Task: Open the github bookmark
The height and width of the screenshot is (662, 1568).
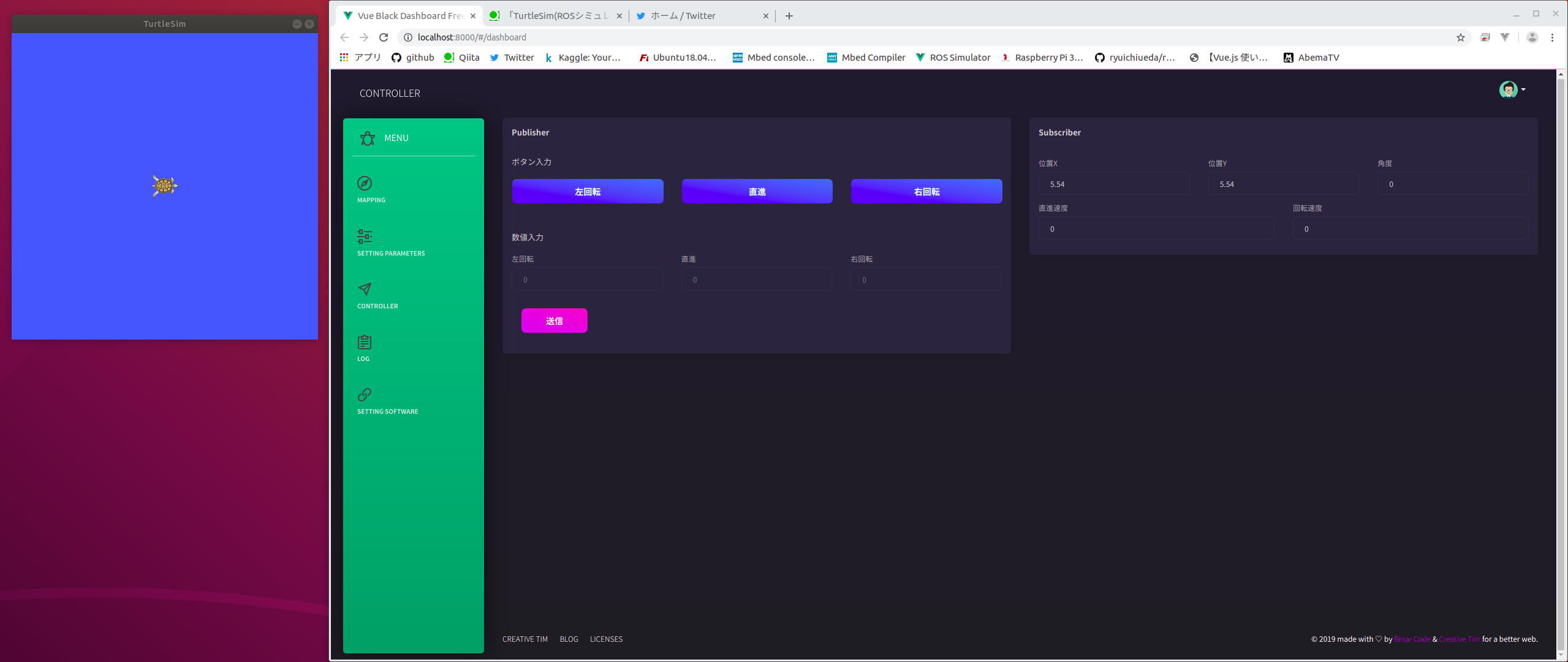Action: pyautogui.click(x=413, y=57)
